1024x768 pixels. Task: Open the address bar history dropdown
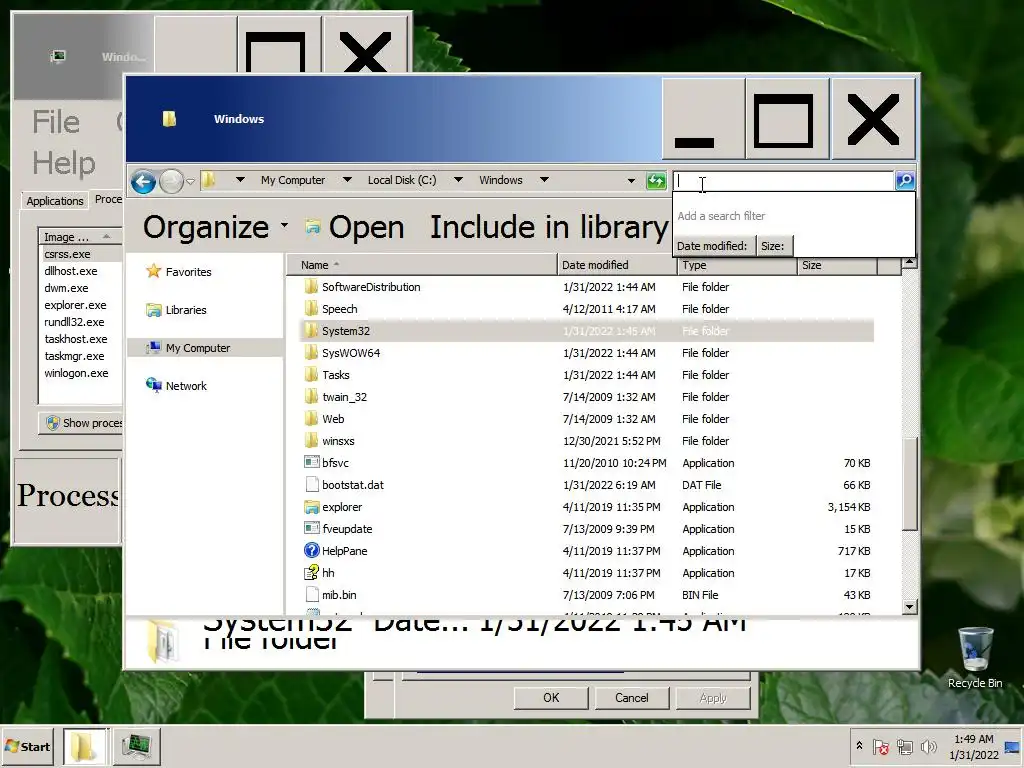(x=631, y=181)
